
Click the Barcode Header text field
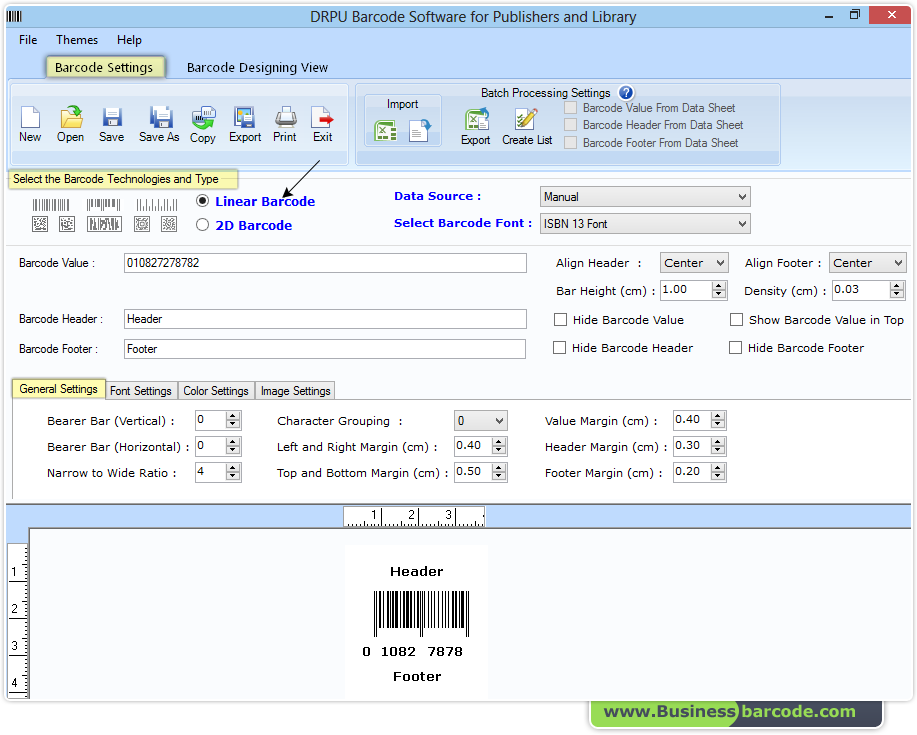pyautogui.click(x=325, y=319)
